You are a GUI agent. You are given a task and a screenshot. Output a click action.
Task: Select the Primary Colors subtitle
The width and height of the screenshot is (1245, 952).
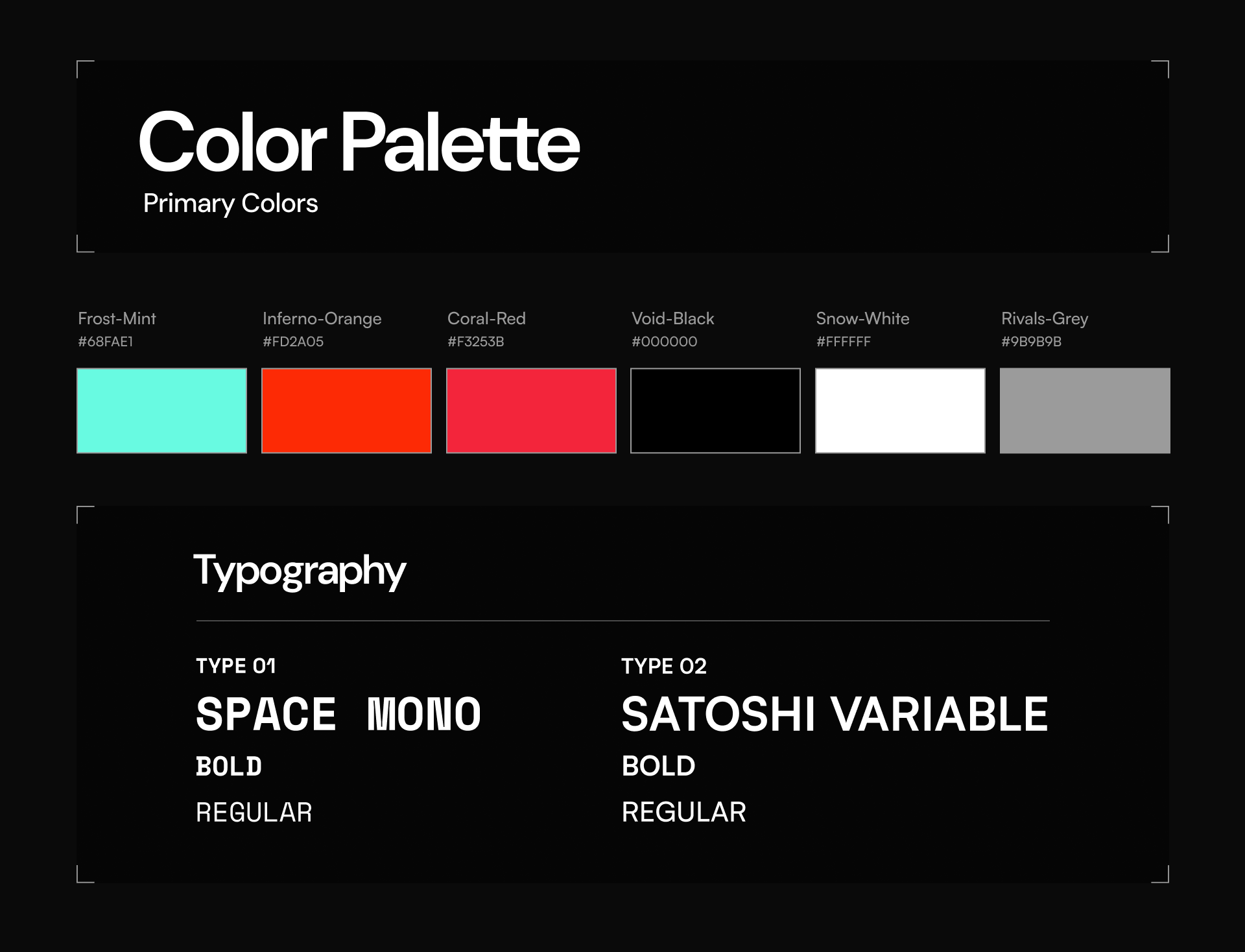pyautogui.click(x=230, y=204)
